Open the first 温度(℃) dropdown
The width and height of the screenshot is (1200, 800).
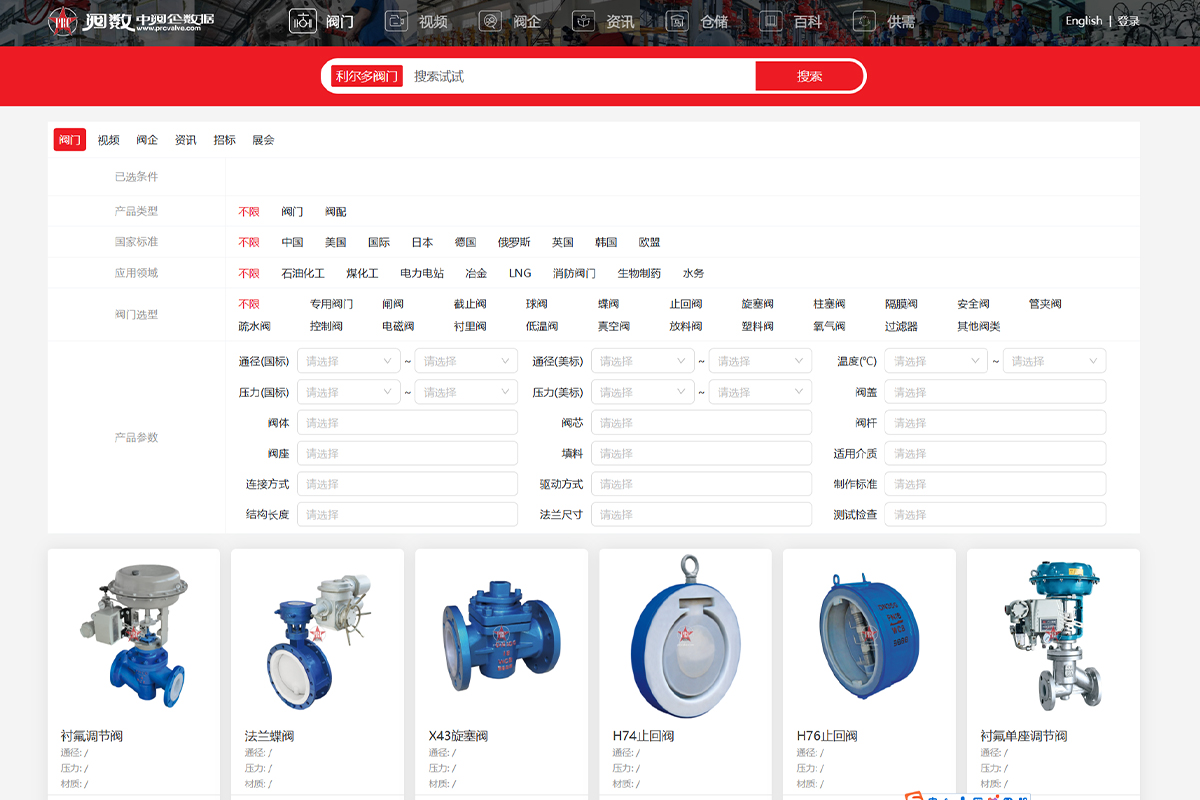coord(935,361)
